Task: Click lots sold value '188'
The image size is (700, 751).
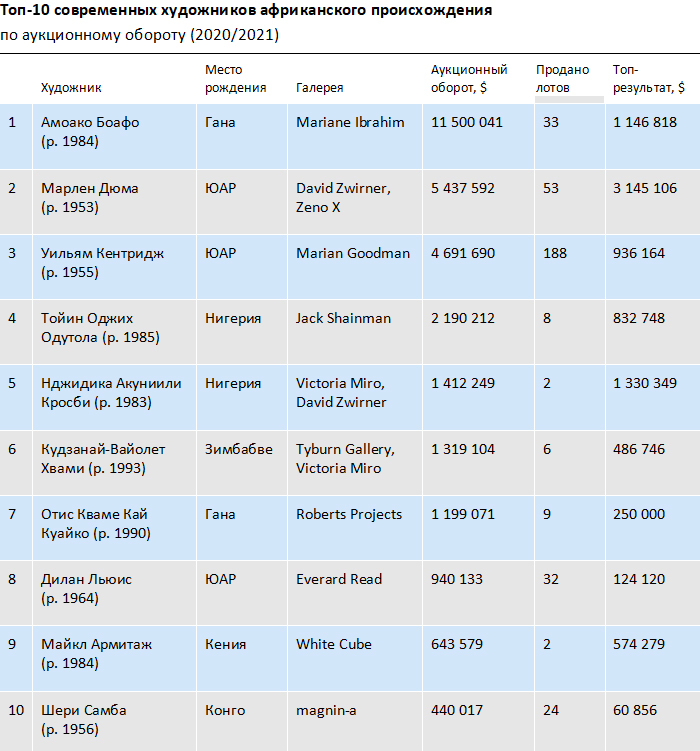Action: (555, 253)
